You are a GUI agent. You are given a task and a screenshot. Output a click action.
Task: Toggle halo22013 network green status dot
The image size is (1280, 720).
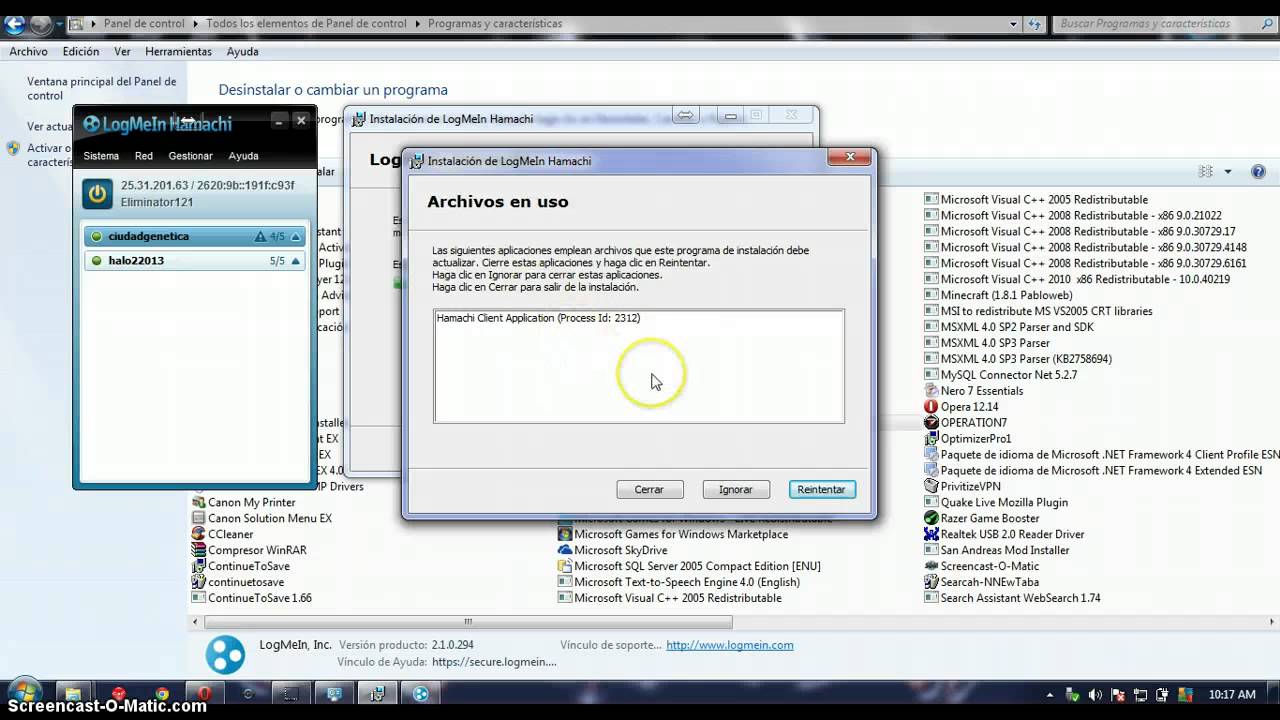pyautogui.click(x=96, y=261)
